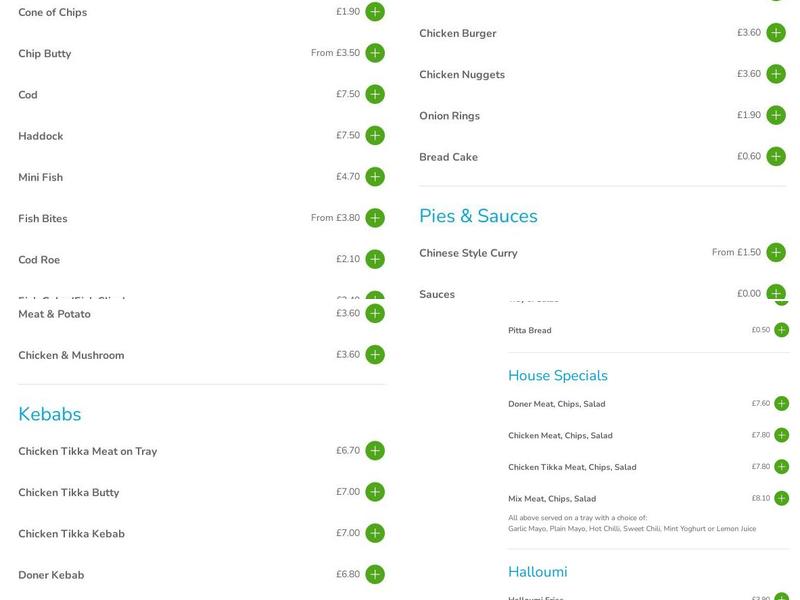Add Cone of Chips to order
800x600 pixels.
(375, 12)
